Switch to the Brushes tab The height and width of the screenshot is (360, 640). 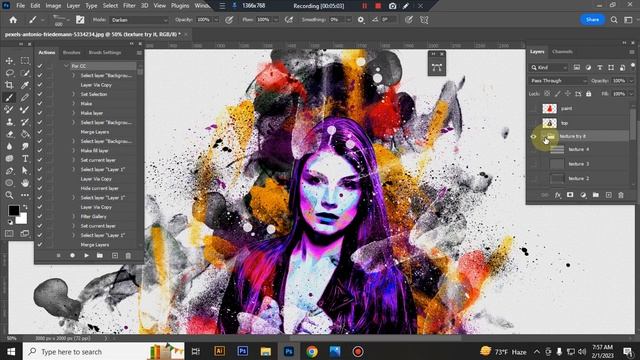coord(71,53)
